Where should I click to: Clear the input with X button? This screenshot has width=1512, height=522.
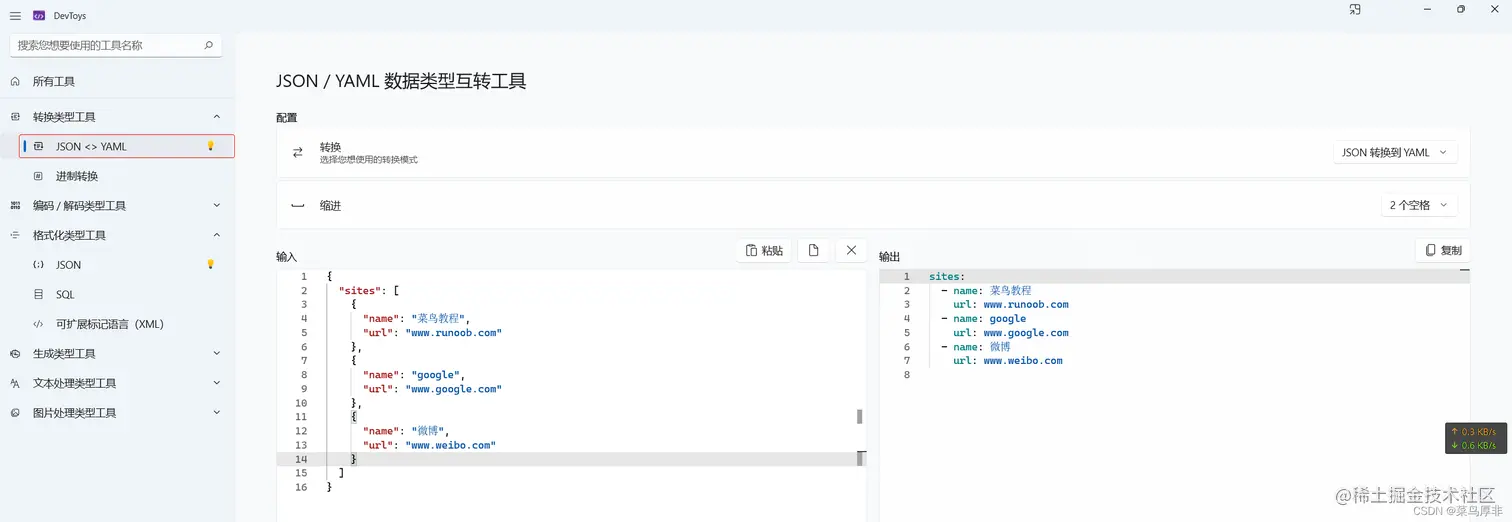click(x=851, y=250)
